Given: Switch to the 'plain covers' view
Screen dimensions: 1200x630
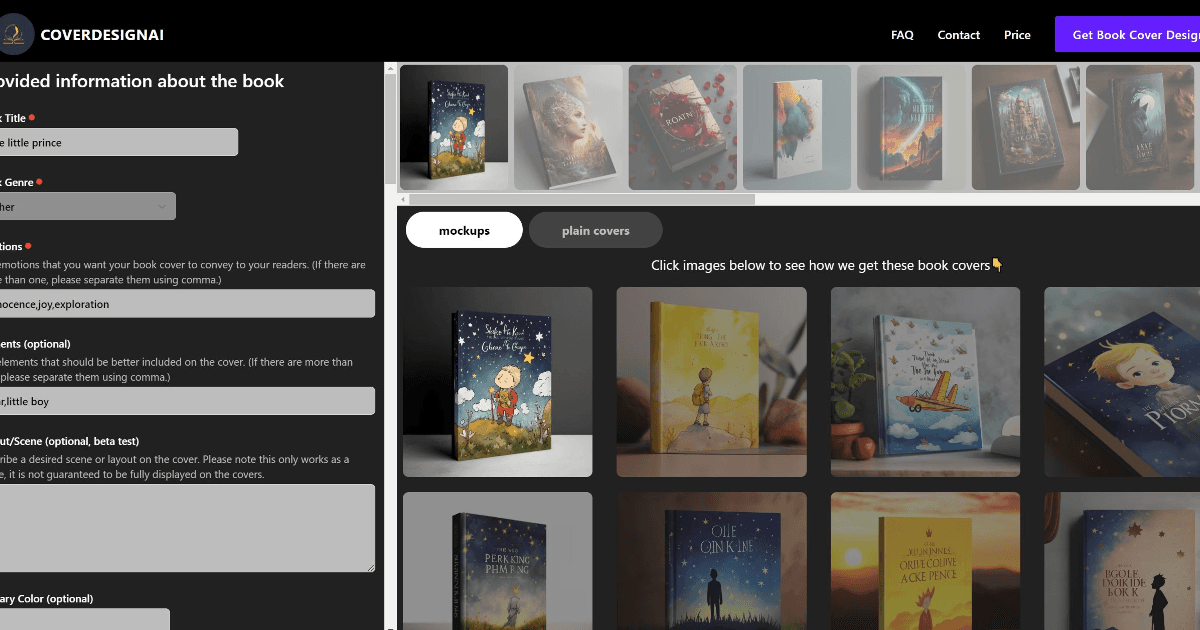Looking at the screenshot, I should coord(595,229).
